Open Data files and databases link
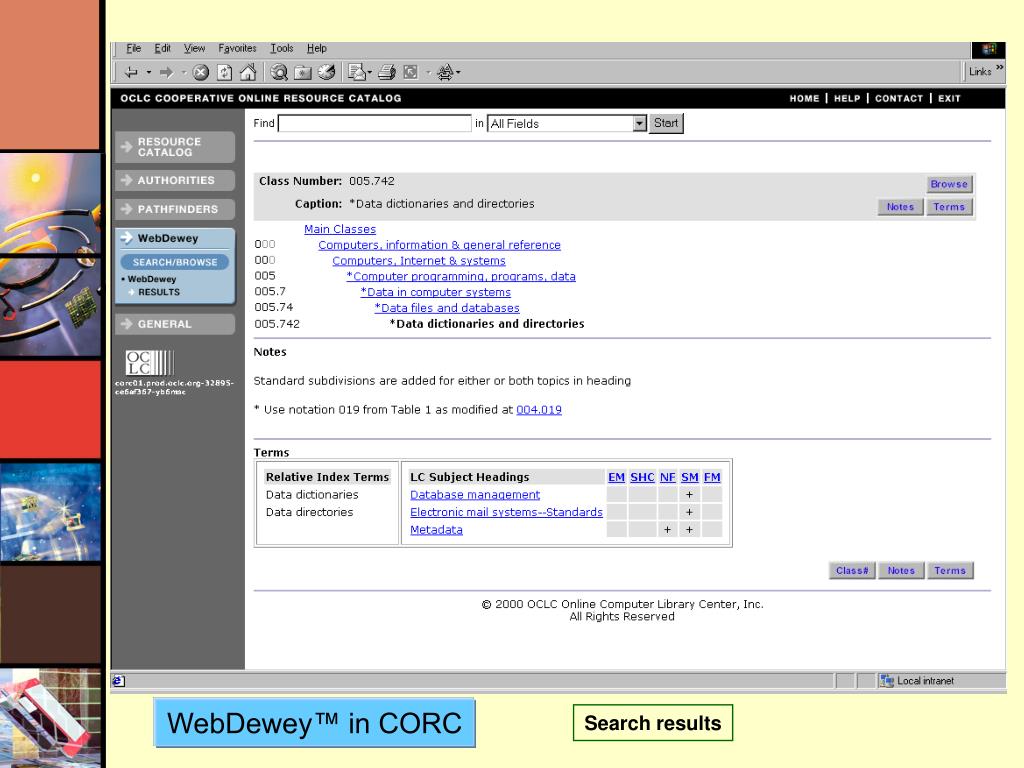Image resolution: width=1024 pixels, height=768 pixels. point(447,308)
